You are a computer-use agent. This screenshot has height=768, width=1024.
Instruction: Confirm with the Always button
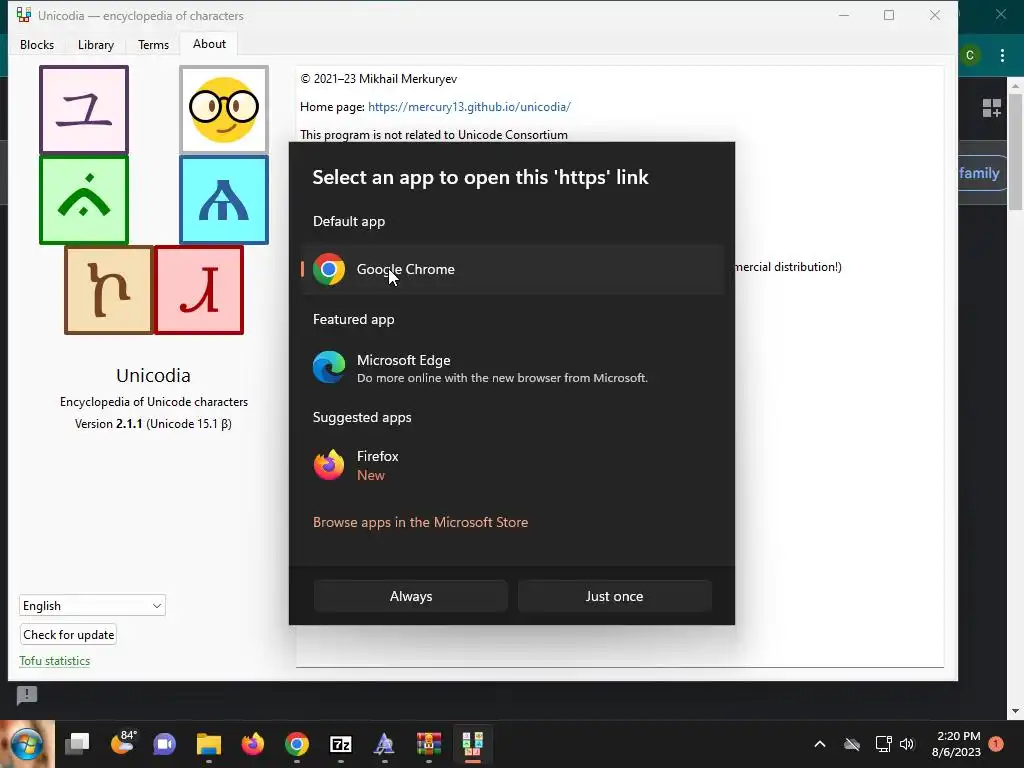click(x=411, y=596)
